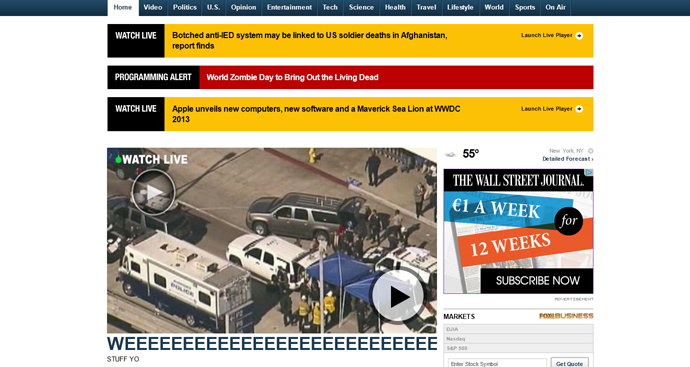Click the first WATCH LIVE black label

pyautogui.click(x=136, y=40)
